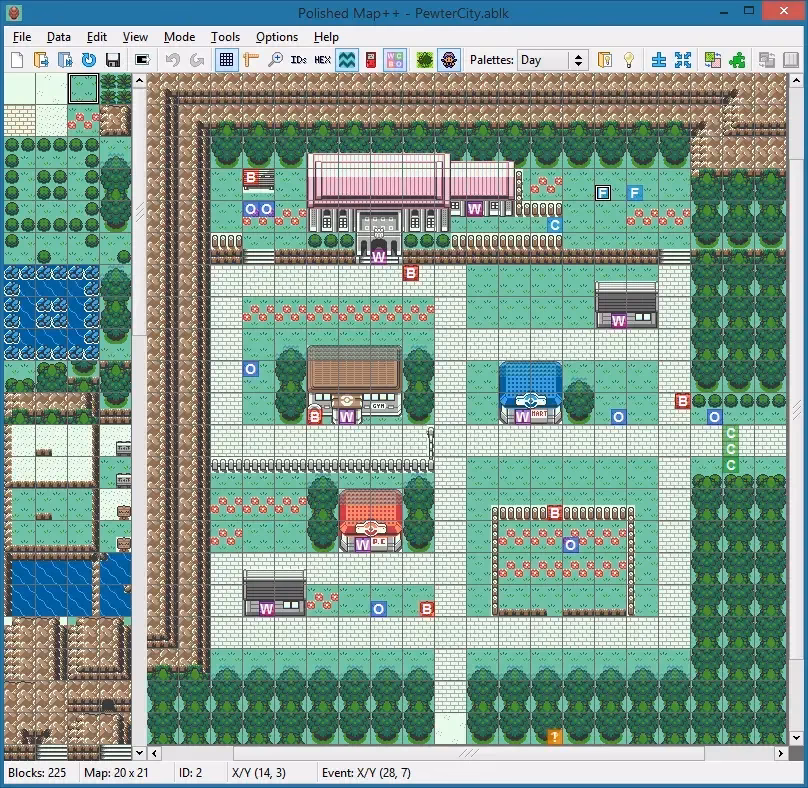Toggle the rulers icon

(250, 60)
